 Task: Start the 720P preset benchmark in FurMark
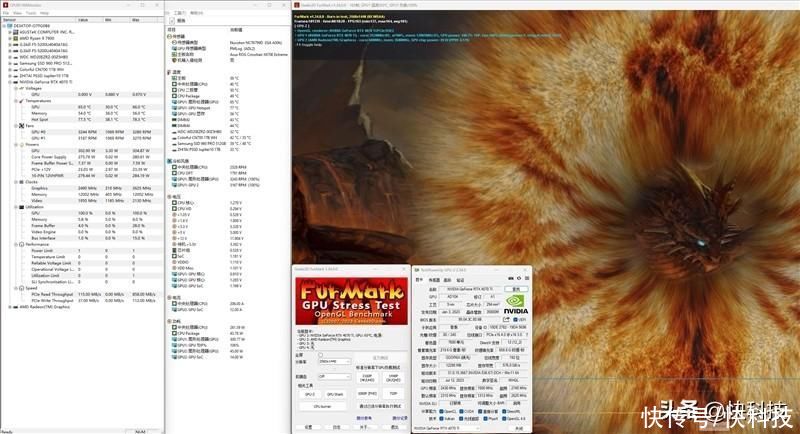[x=393, y=394]
